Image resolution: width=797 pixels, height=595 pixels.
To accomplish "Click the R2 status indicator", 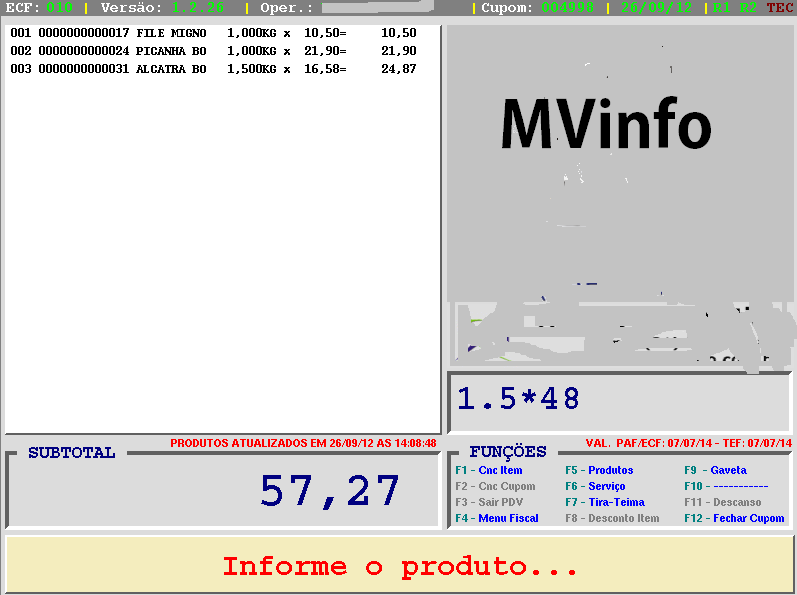I will [x=748, y=8].
